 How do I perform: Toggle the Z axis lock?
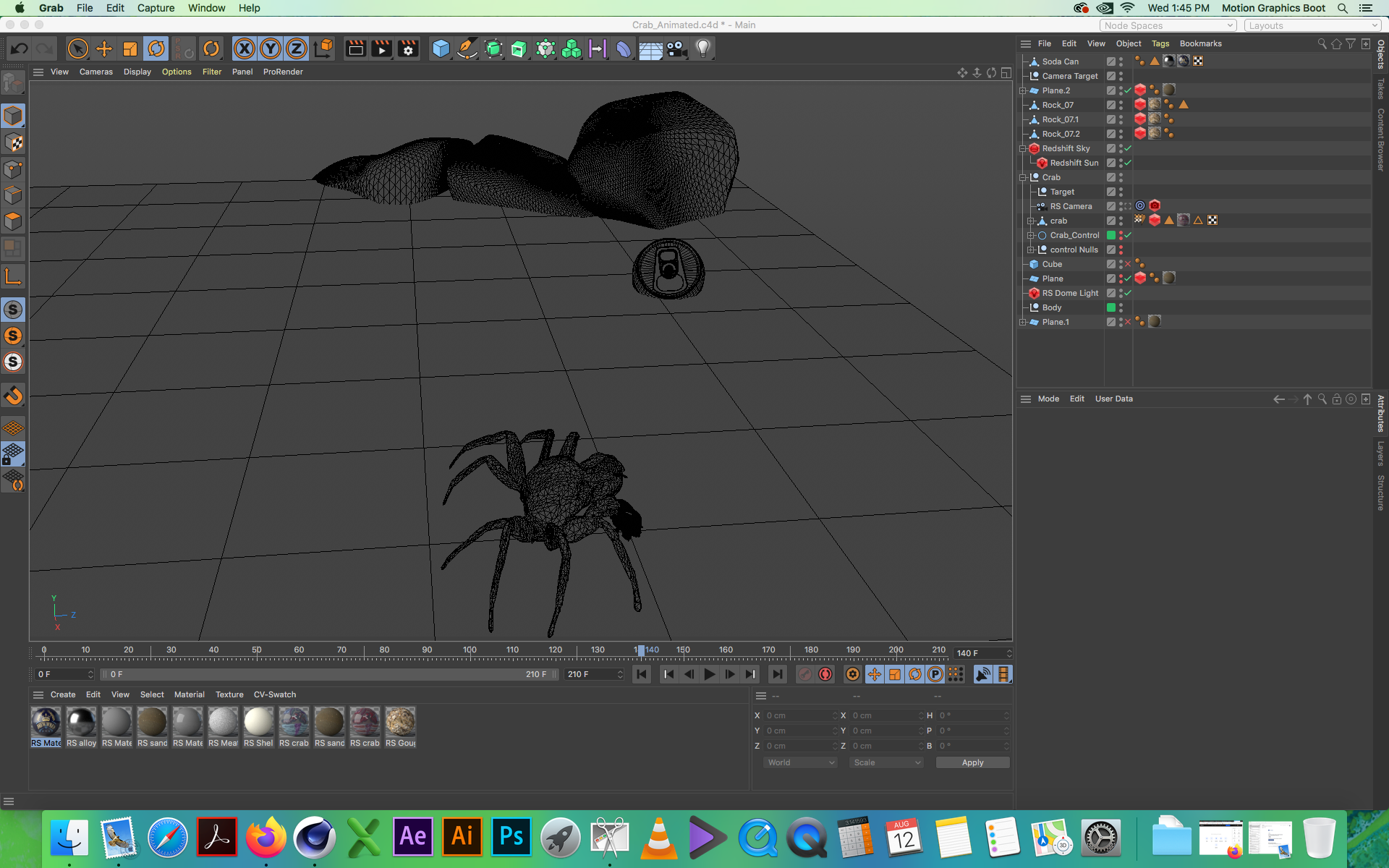click(x=296, y=49)
